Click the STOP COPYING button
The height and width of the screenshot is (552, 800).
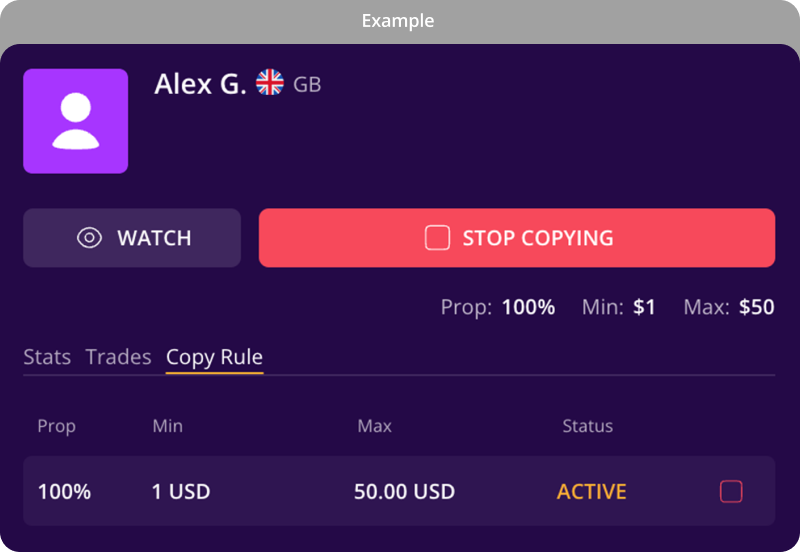tap(517, 238)
